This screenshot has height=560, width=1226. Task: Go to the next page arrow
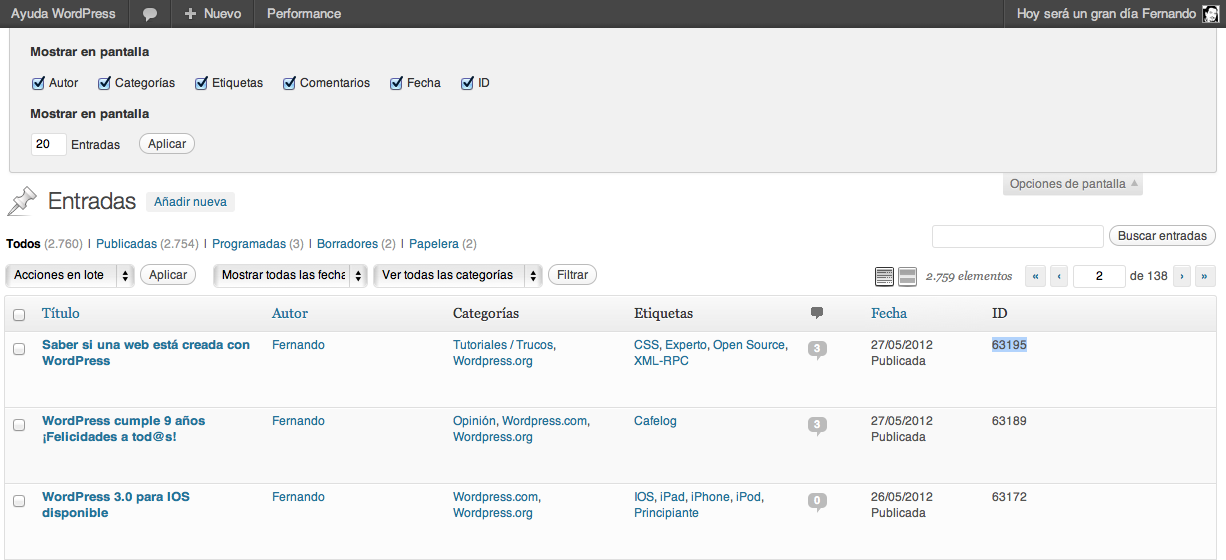[1182, 276]
